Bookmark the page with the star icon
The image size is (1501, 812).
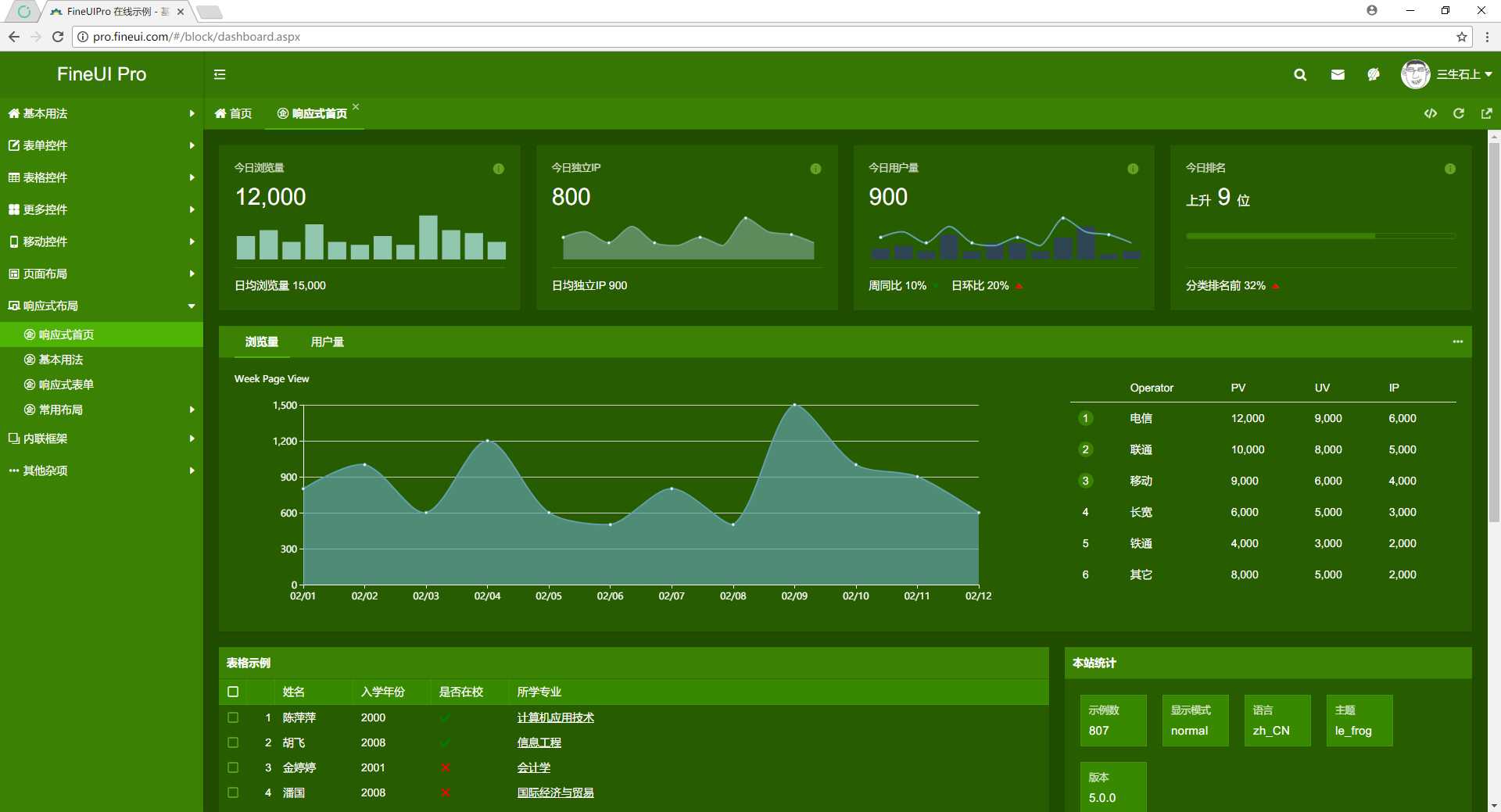[1462, 37]
